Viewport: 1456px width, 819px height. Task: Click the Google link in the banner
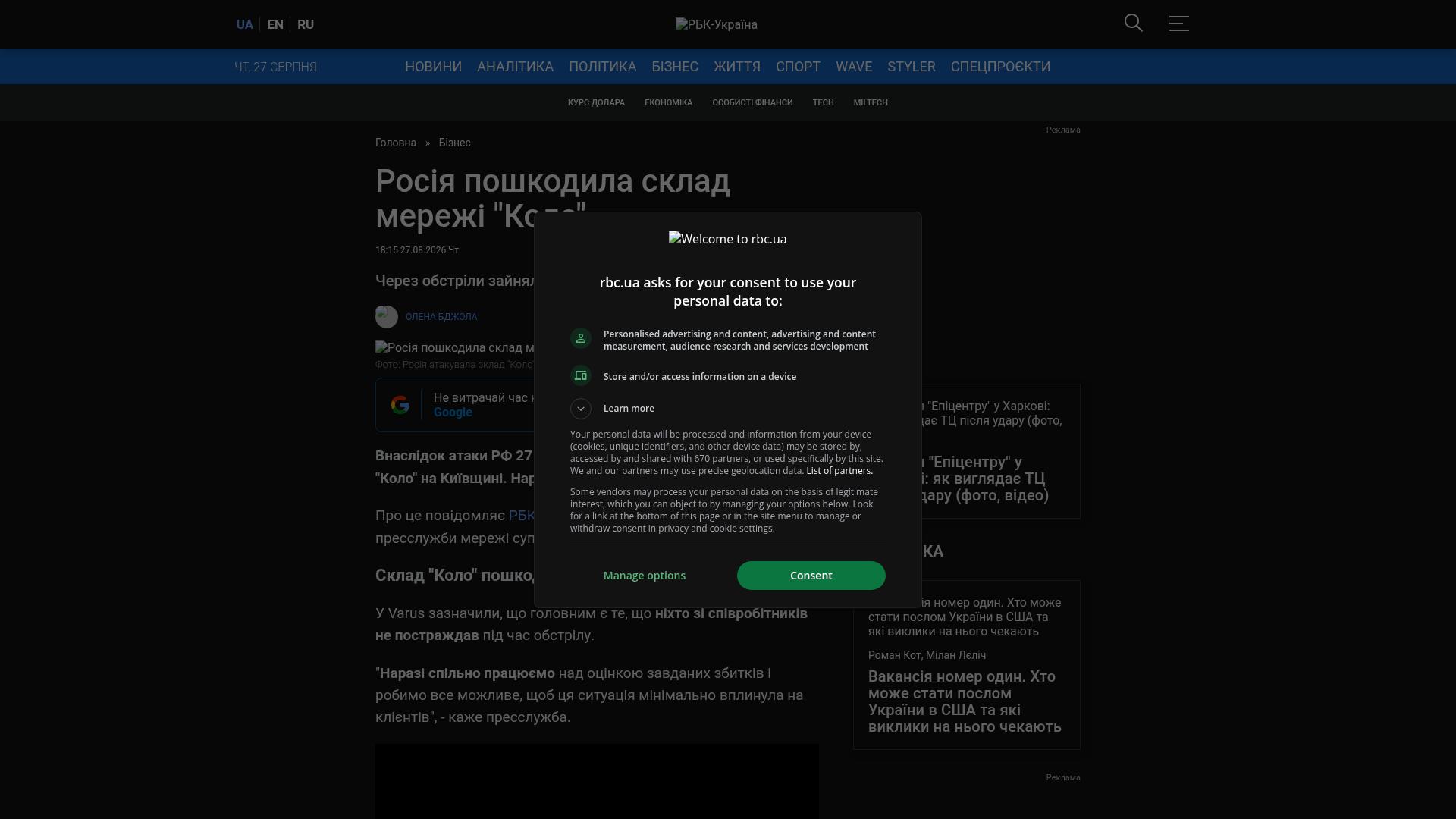coord(453,413)
